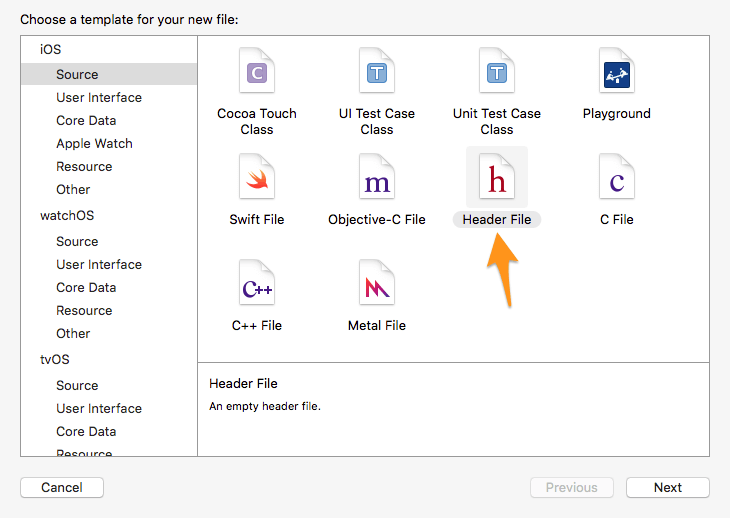
Task: Choose the UI Test Case Class icon
Action: click(x=377, y=72)
